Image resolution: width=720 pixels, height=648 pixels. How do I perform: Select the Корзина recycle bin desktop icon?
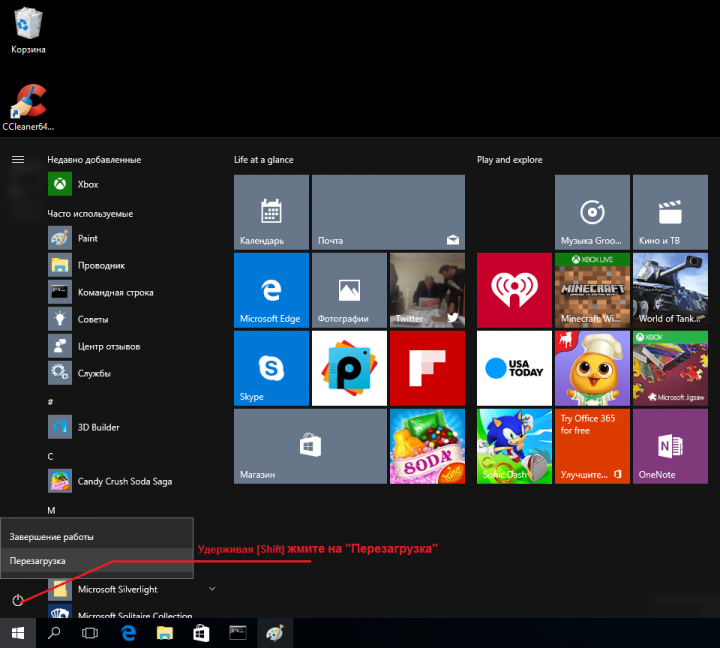coord(28,31)
